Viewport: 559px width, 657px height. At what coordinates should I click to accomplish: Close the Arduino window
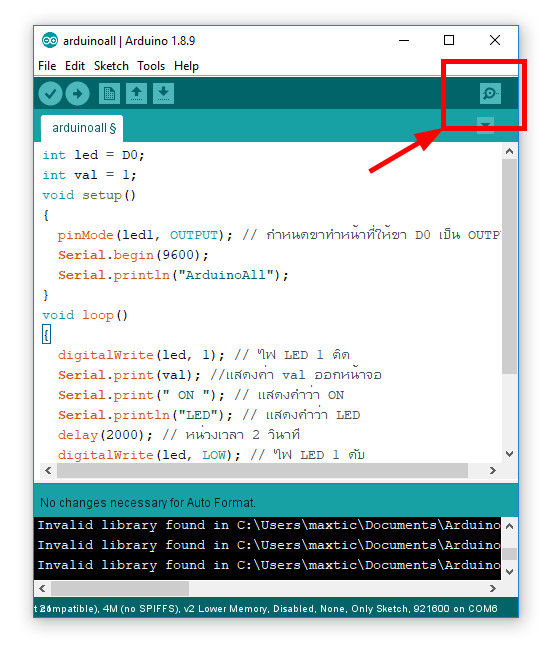pyautogui.click(x=495, y=40)
